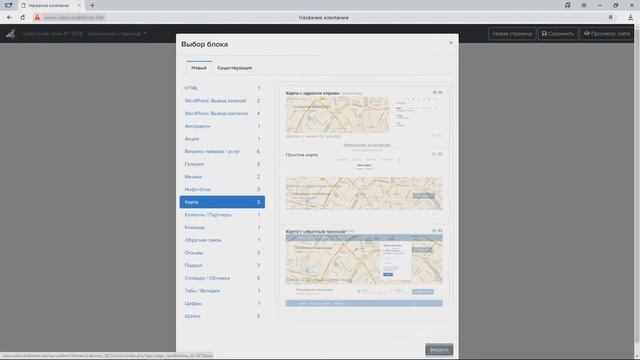Close the Название компании browser tab
Screen dimensions: 640x360
tap(79, 5)
